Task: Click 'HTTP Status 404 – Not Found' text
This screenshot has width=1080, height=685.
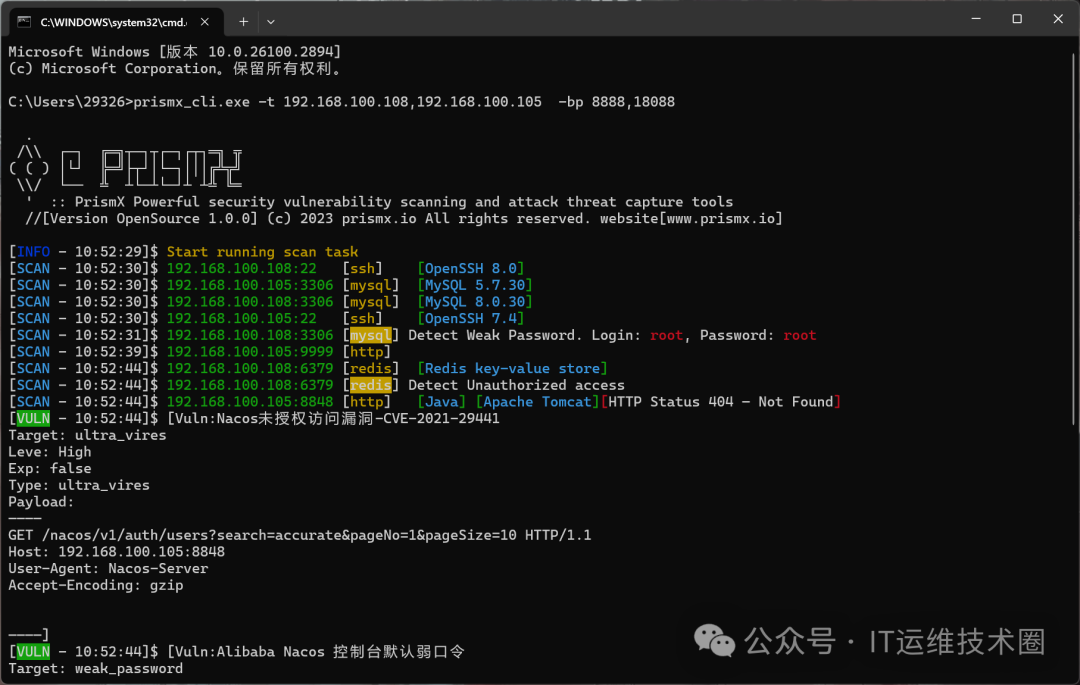Action: point(721,402)
